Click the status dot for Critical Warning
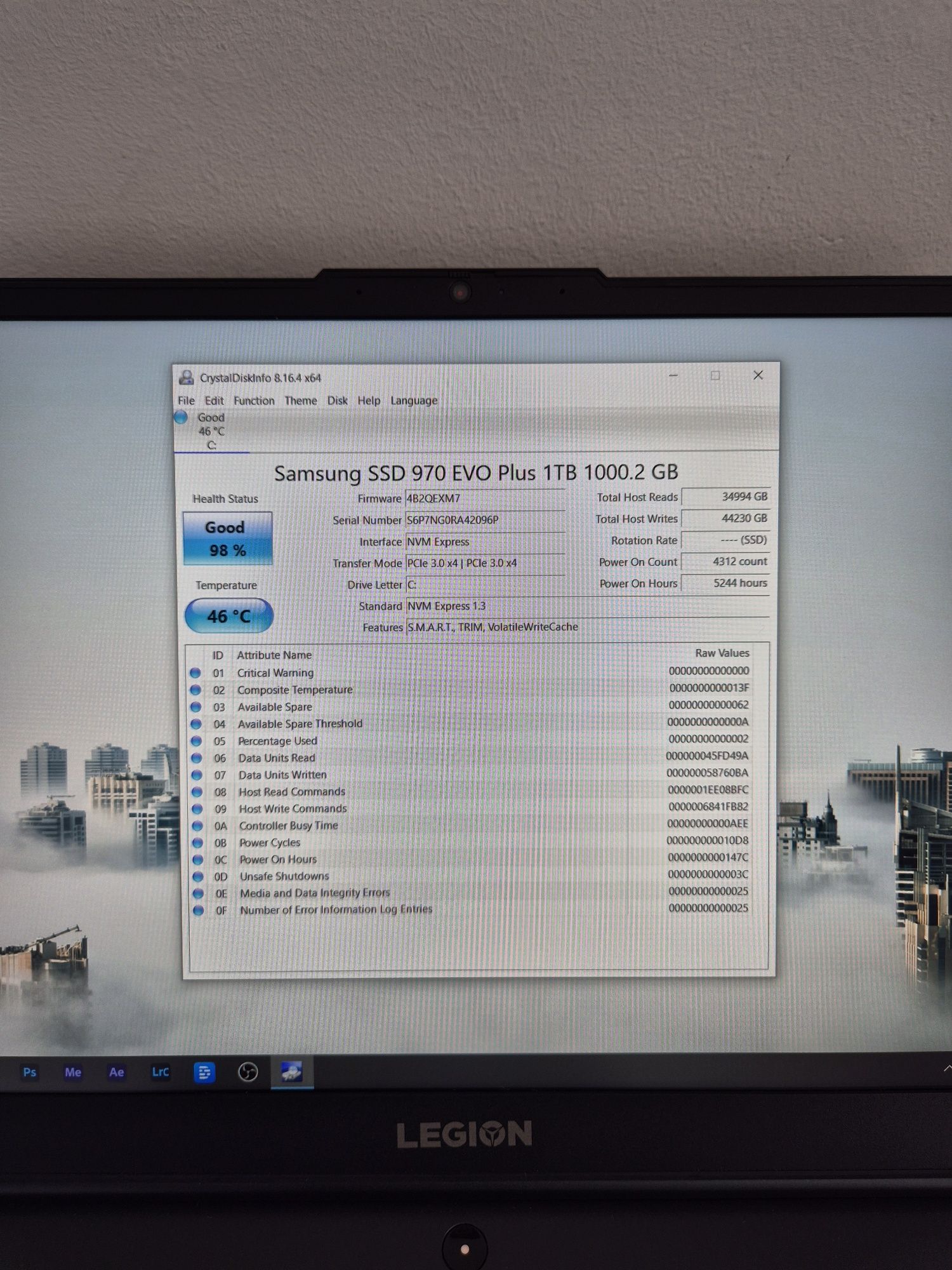 click(195, 672)
